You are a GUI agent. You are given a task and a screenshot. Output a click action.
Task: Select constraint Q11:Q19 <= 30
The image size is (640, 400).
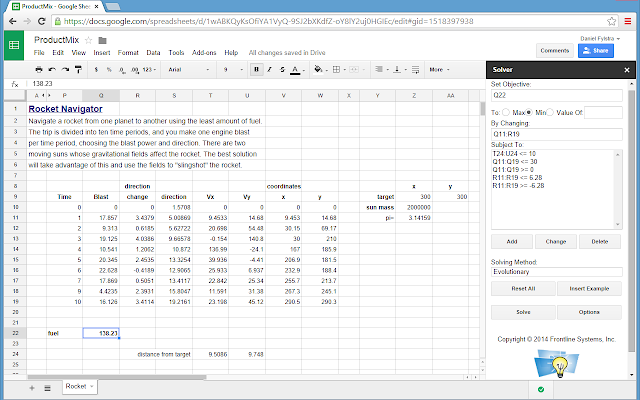coord(515,162)
